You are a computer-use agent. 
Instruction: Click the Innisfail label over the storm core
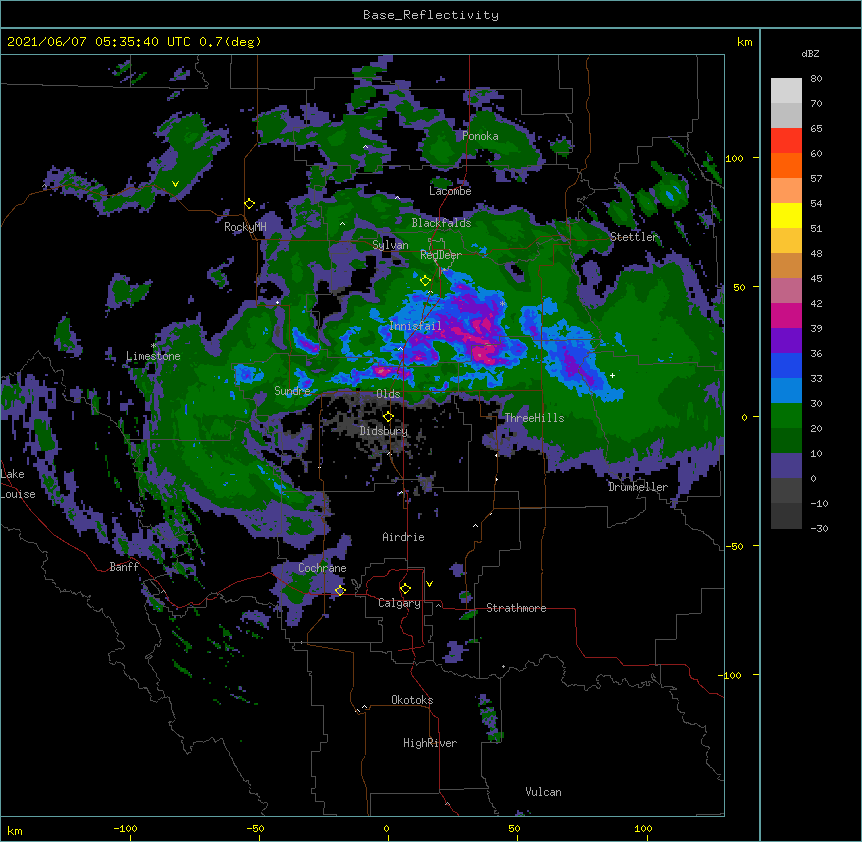[415, 326]
